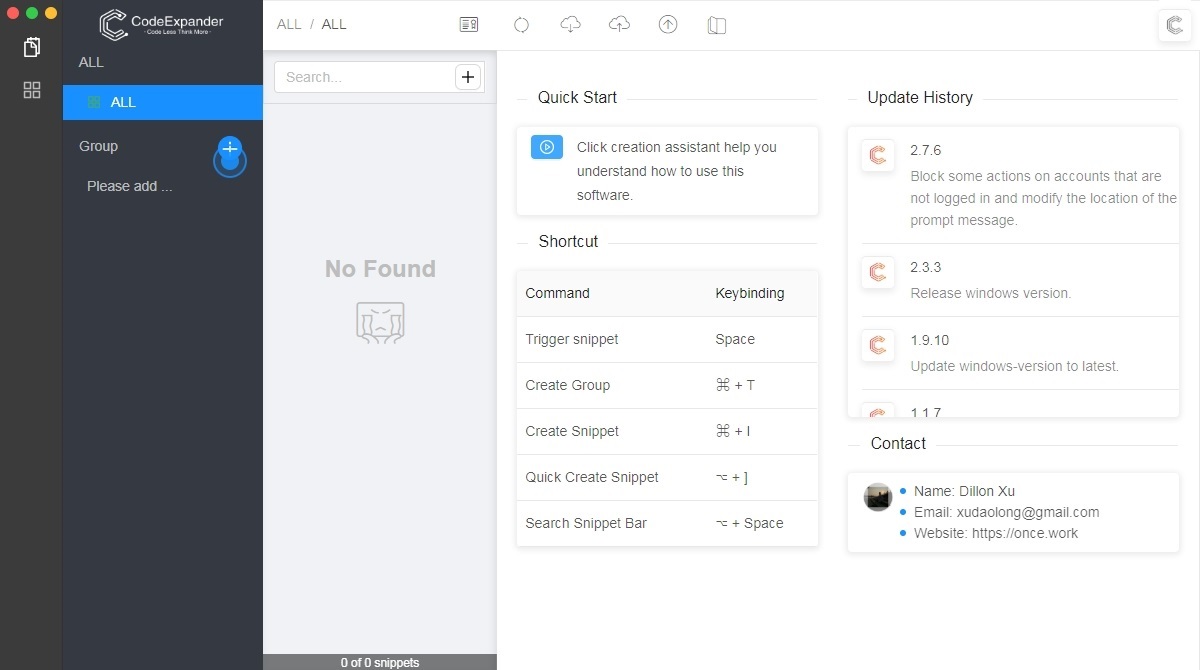Screen dimensions: 1200x670
Task: Click the blue play icon in Quick Start
Action: tap(547, 147)
